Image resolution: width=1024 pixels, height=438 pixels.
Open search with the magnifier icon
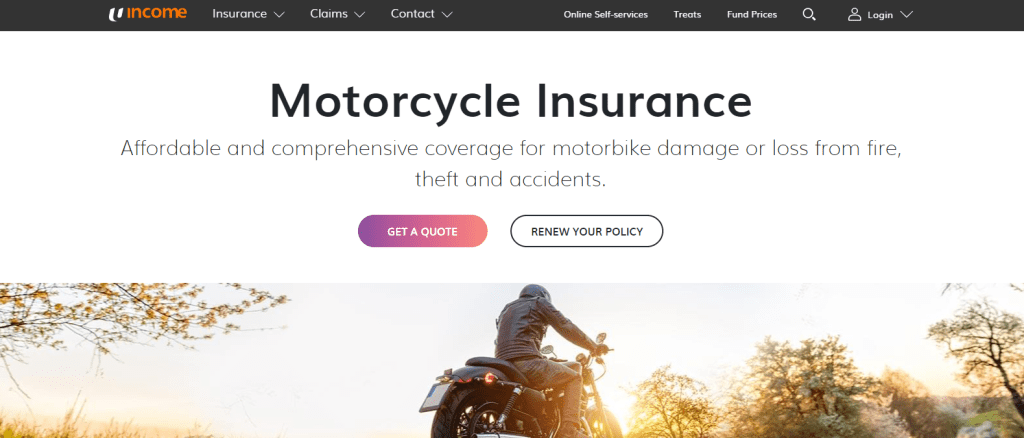point(809,14)
